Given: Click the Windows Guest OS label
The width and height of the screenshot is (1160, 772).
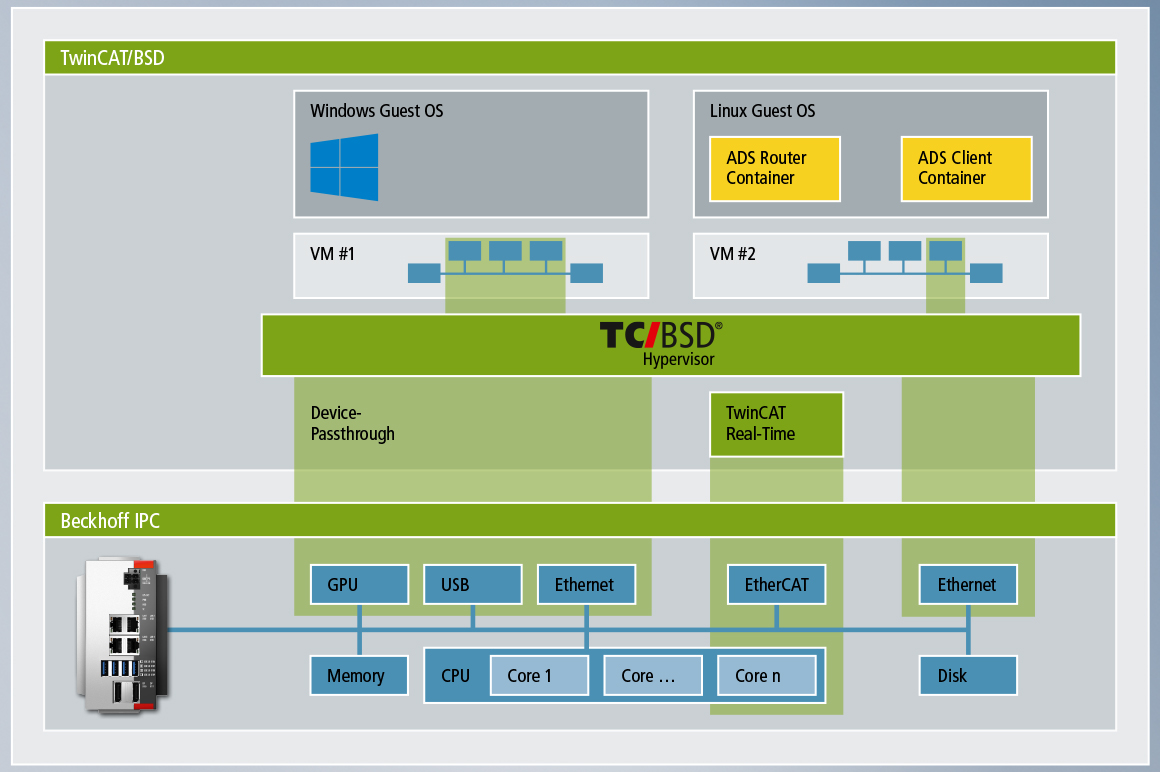Looking at the screenshot, I should click(x=377, y=111).
